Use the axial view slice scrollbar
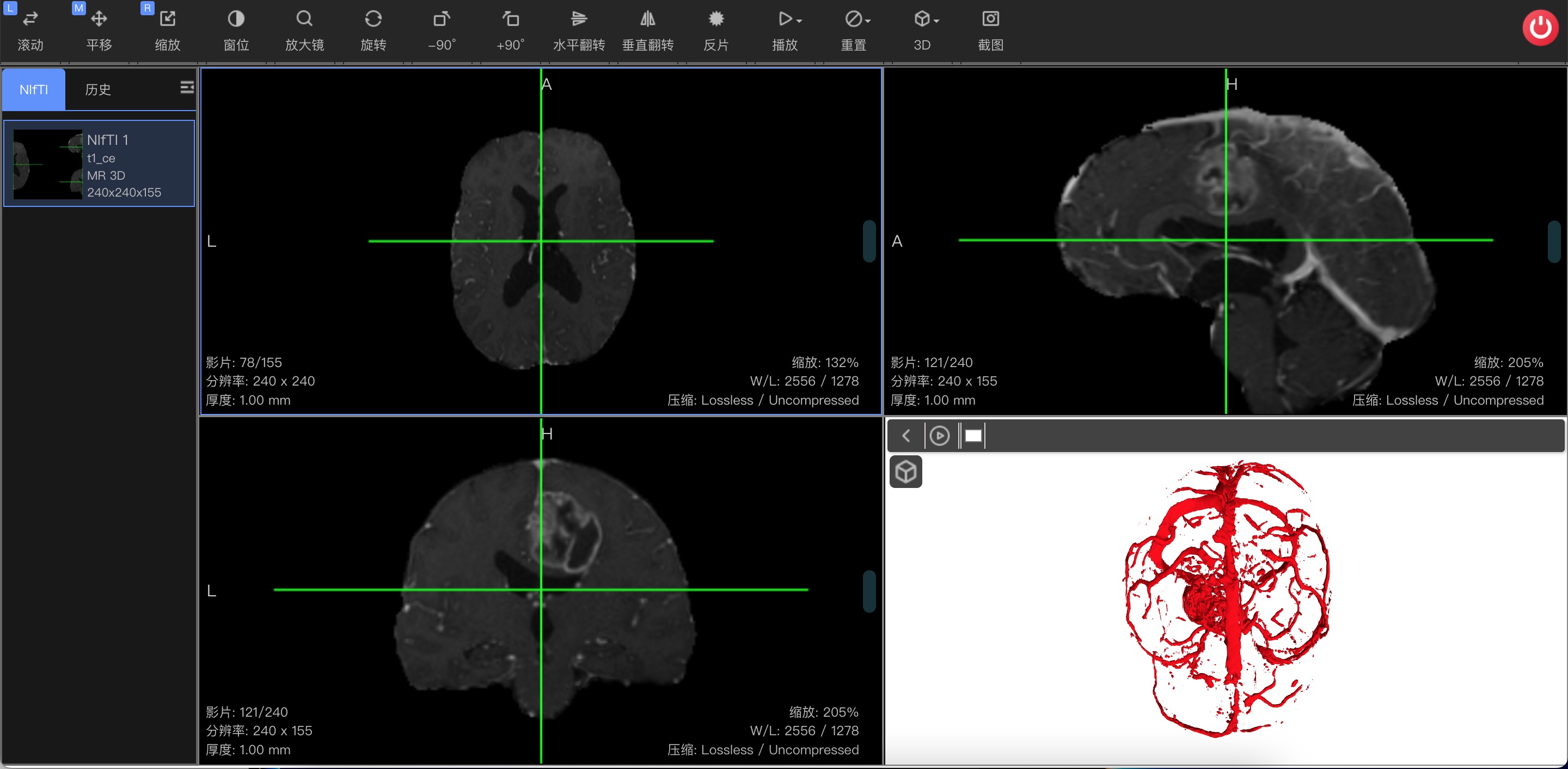 pyautogui.click(x=869, y=241)
